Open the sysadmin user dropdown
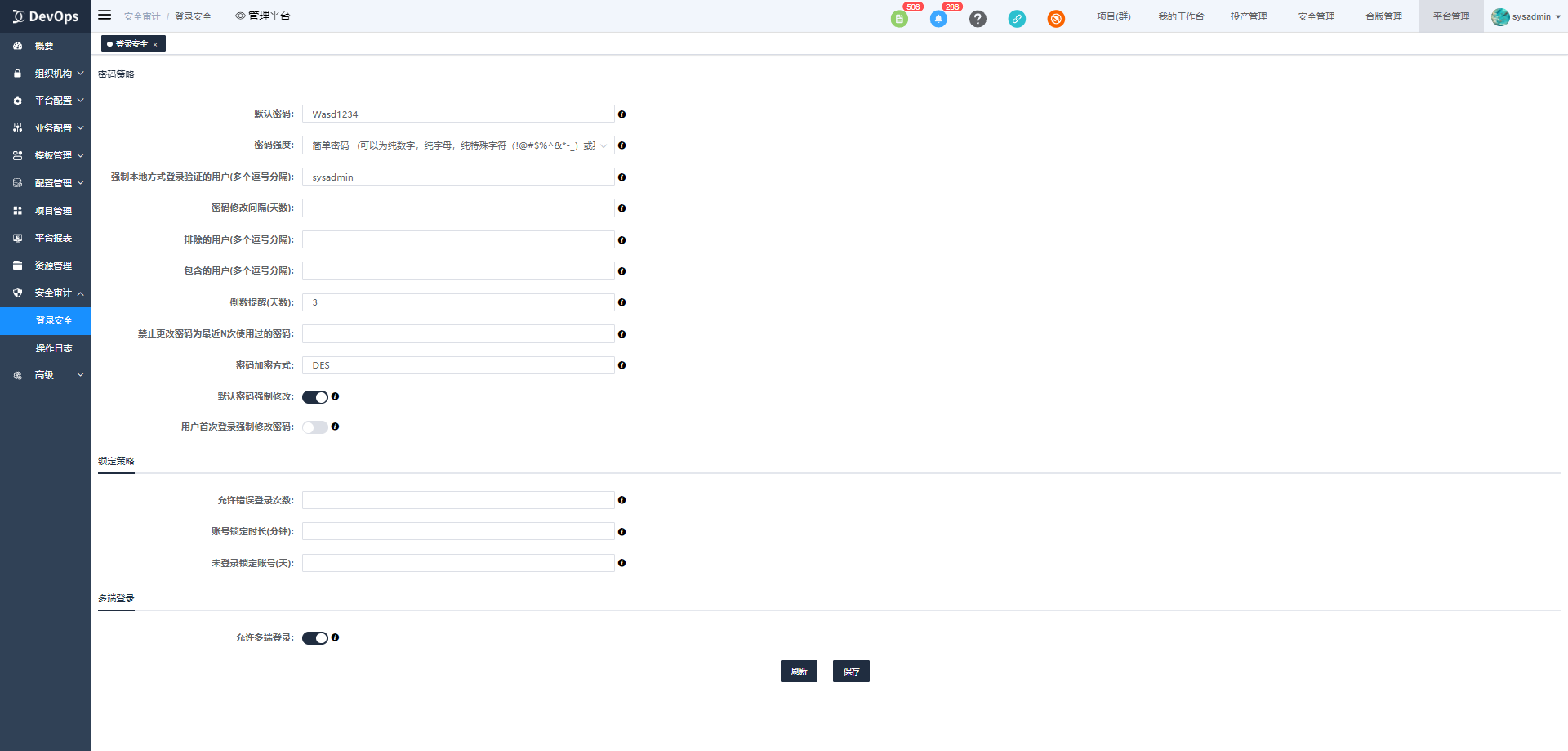This screenshot has height=751, width=1568. (1526, 16)
